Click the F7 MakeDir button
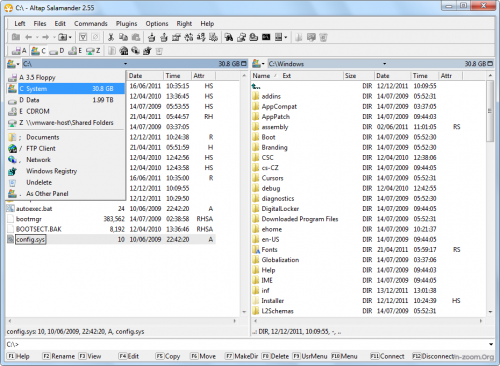500x366 pixels. click(x=242, y=356)
